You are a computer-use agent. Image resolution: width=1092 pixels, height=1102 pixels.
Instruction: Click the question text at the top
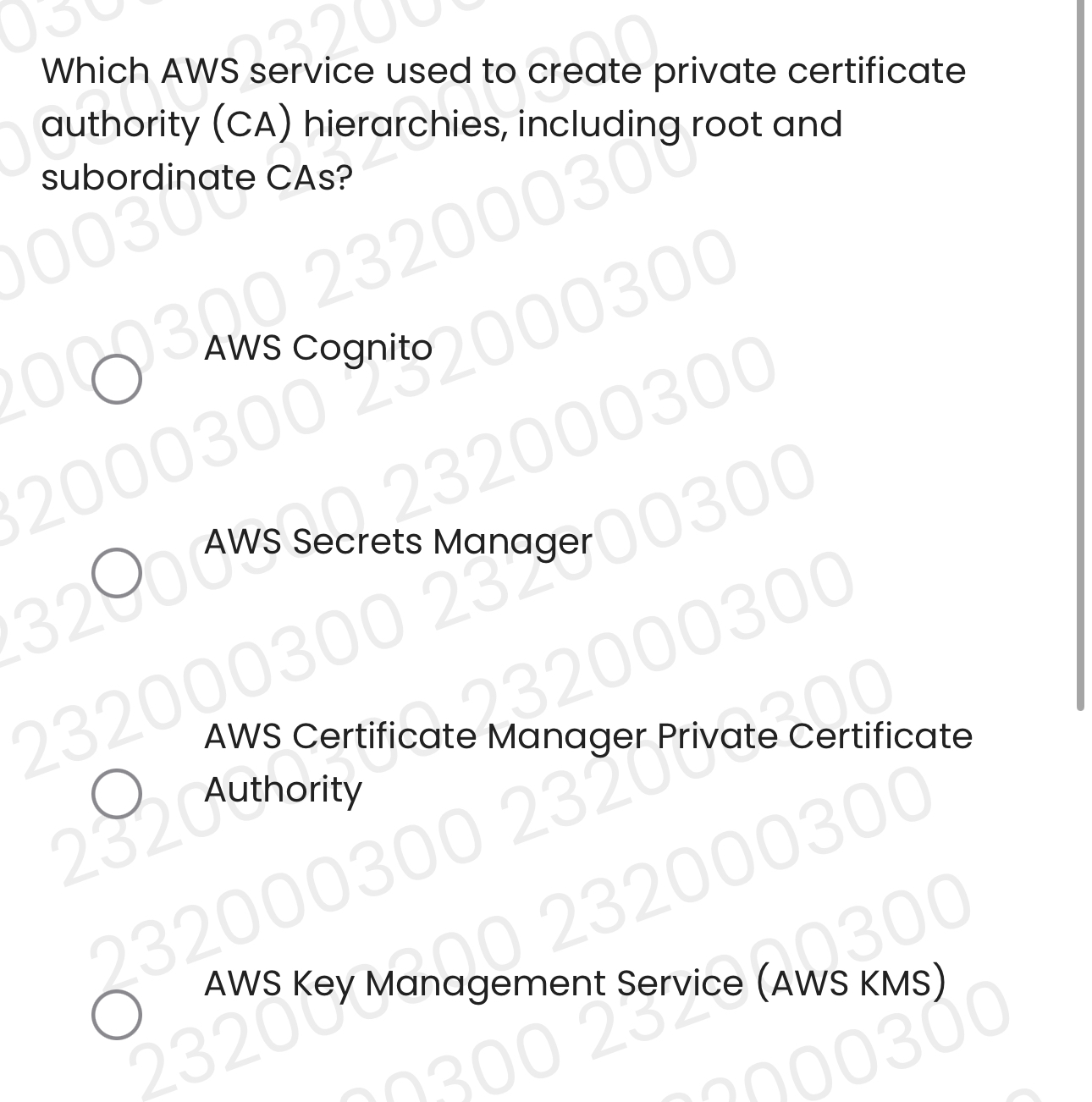click(504, 123)
